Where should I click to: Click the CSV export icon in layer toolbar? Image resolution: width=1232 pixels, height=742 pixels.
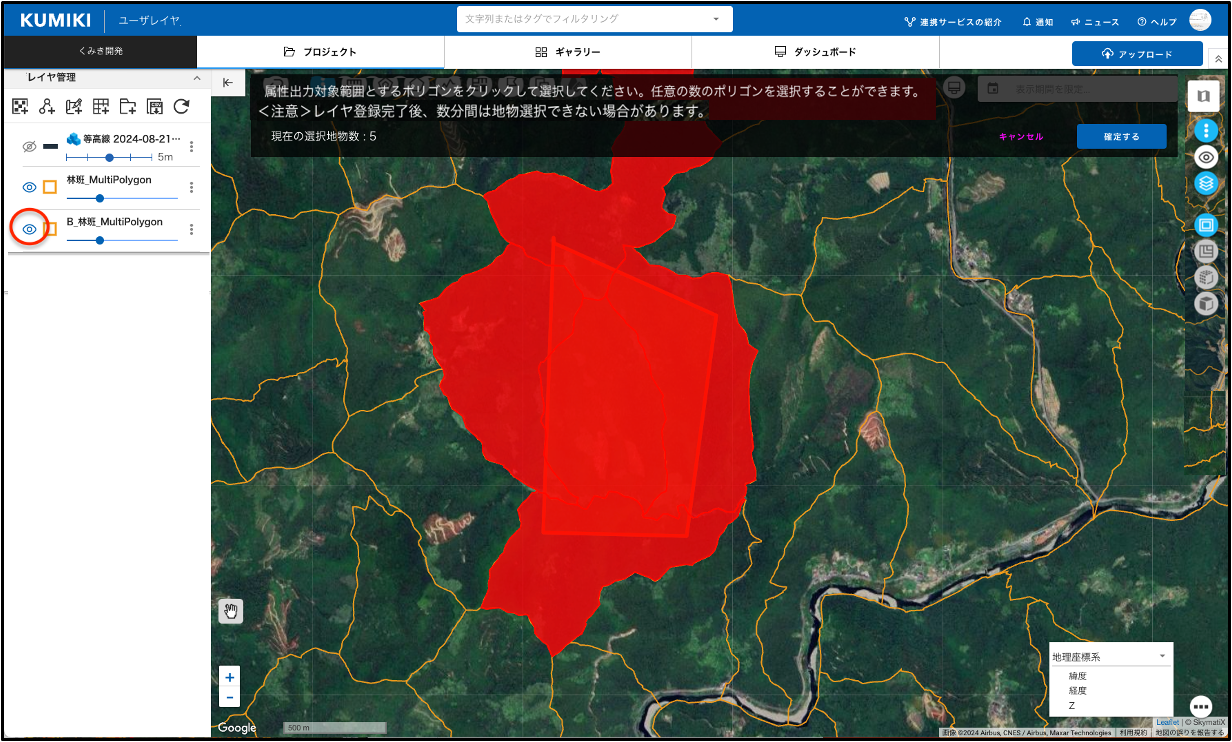[154, 107]
